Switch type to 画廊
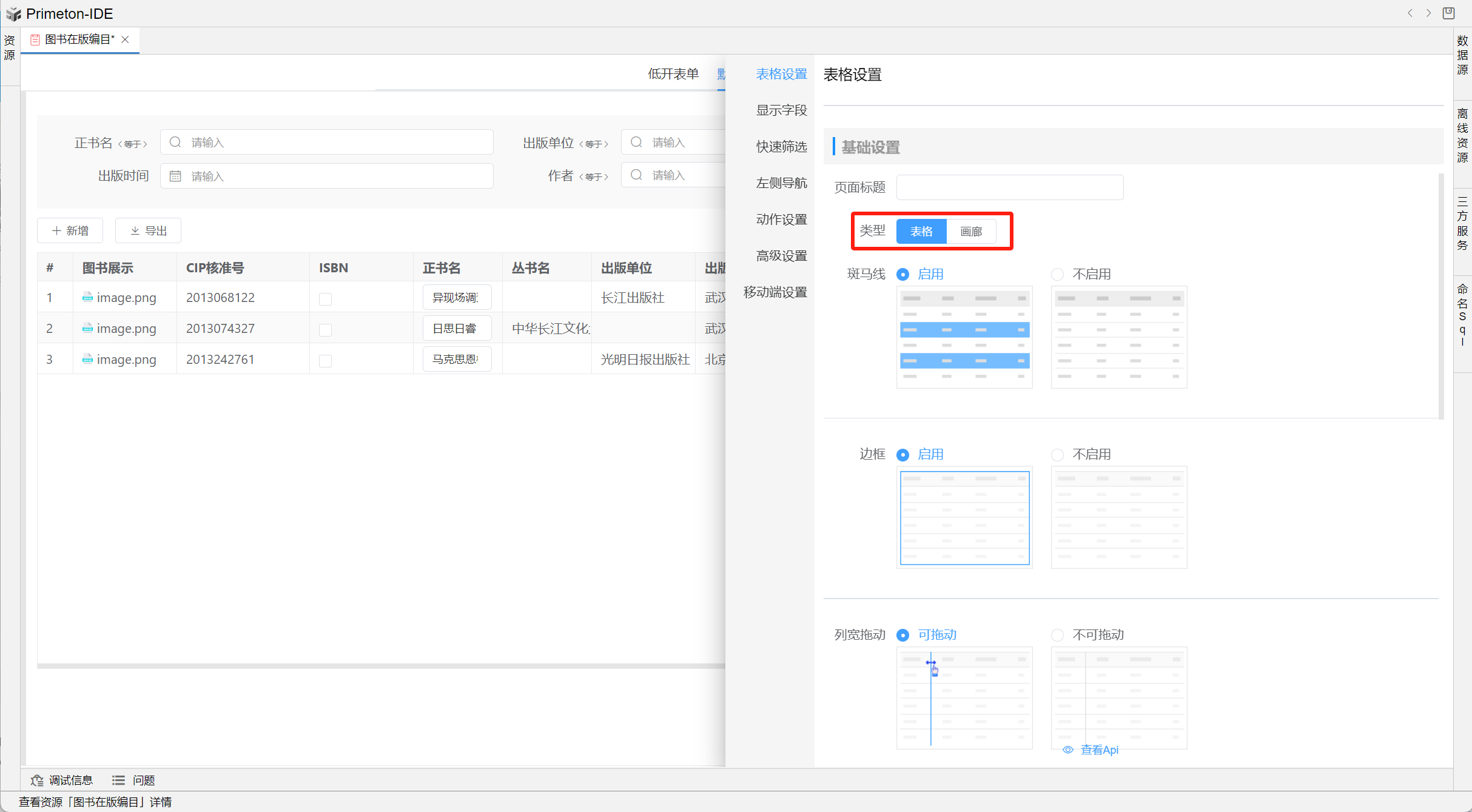 tap(970, 231)
